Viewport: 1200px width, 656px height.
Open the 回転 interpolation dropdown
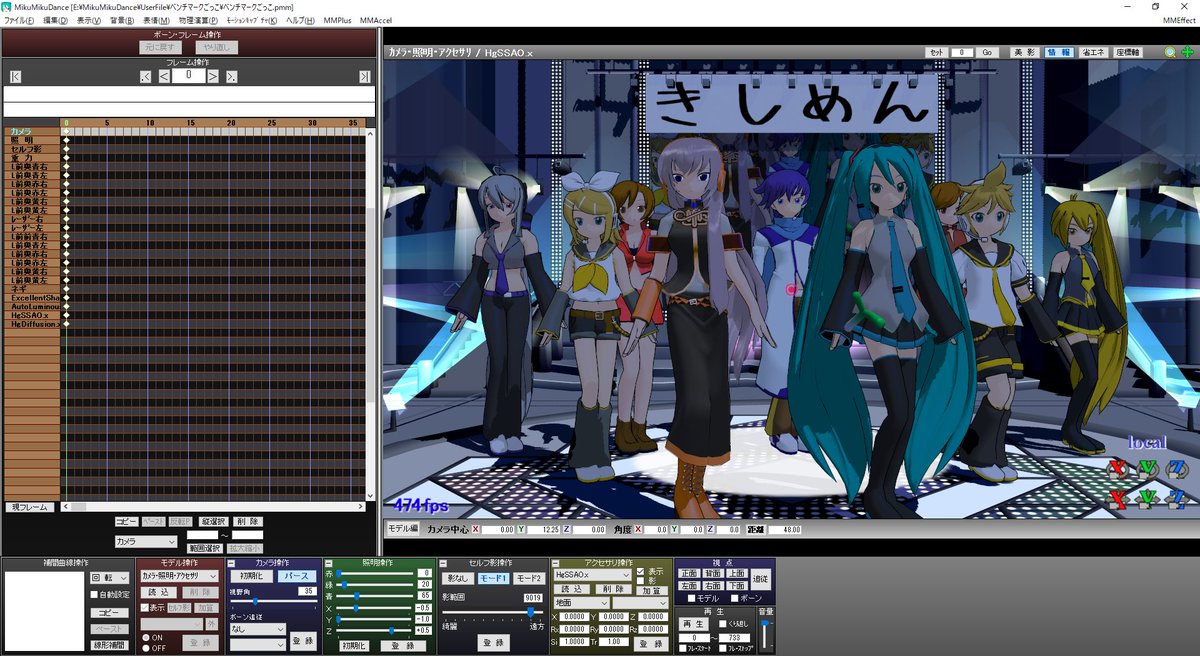point(110,577)
